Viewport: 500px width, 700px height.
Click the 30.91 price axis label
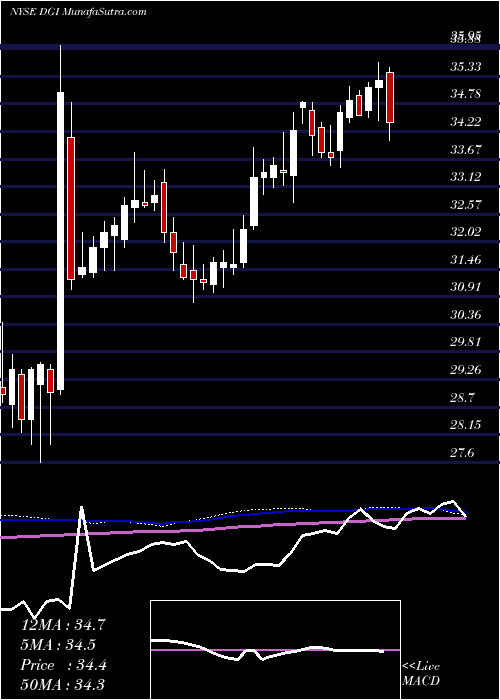click(x=465, y=287)
